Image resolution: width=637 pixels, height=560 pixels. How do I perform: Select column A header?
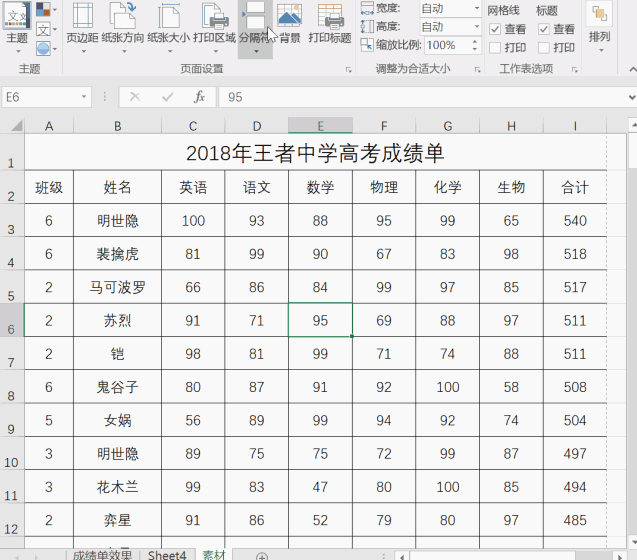[x=49, y=126]
